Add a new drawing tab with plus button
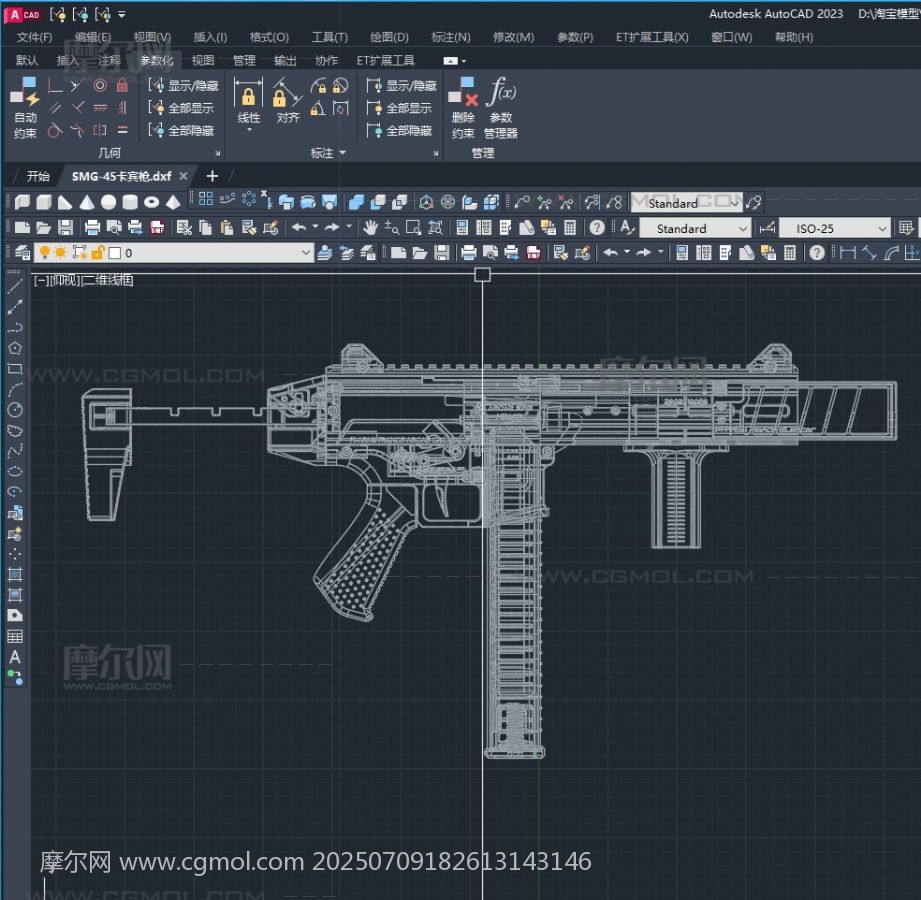Viewport: 921px width, 900px height. [213, 176]
